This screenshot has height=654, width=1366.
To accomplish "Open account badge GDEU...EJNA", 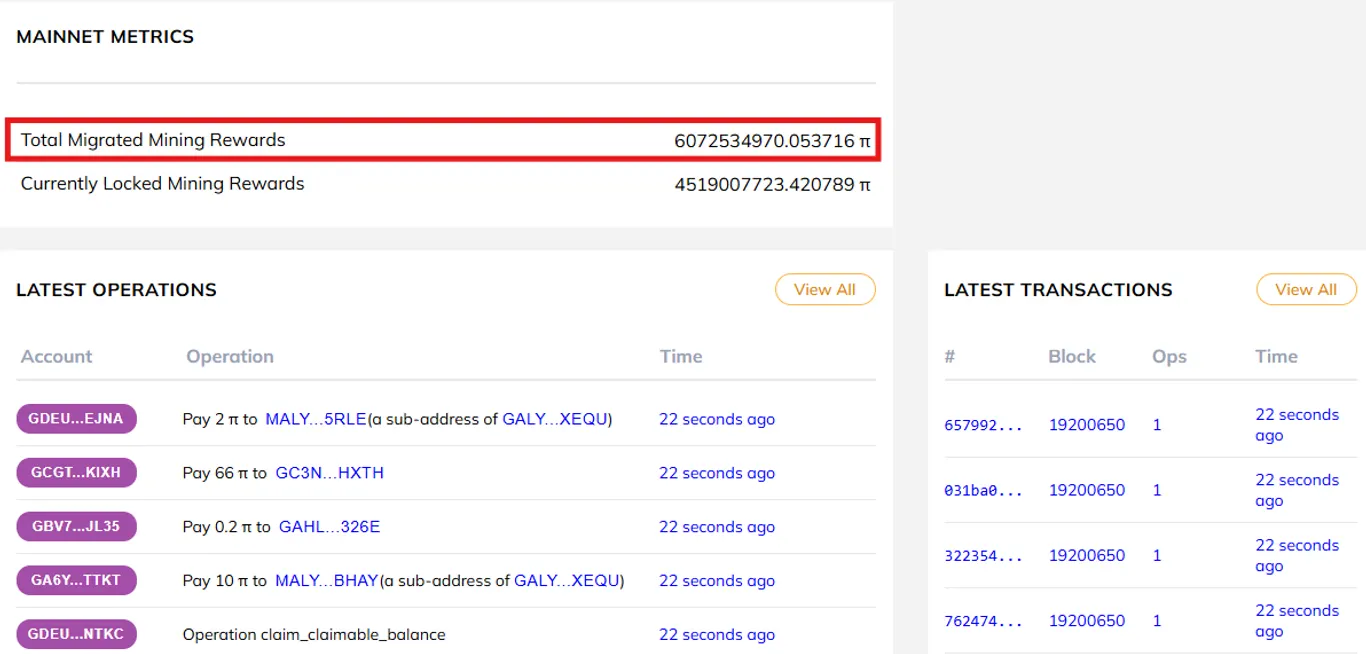I will coord(76,419).
